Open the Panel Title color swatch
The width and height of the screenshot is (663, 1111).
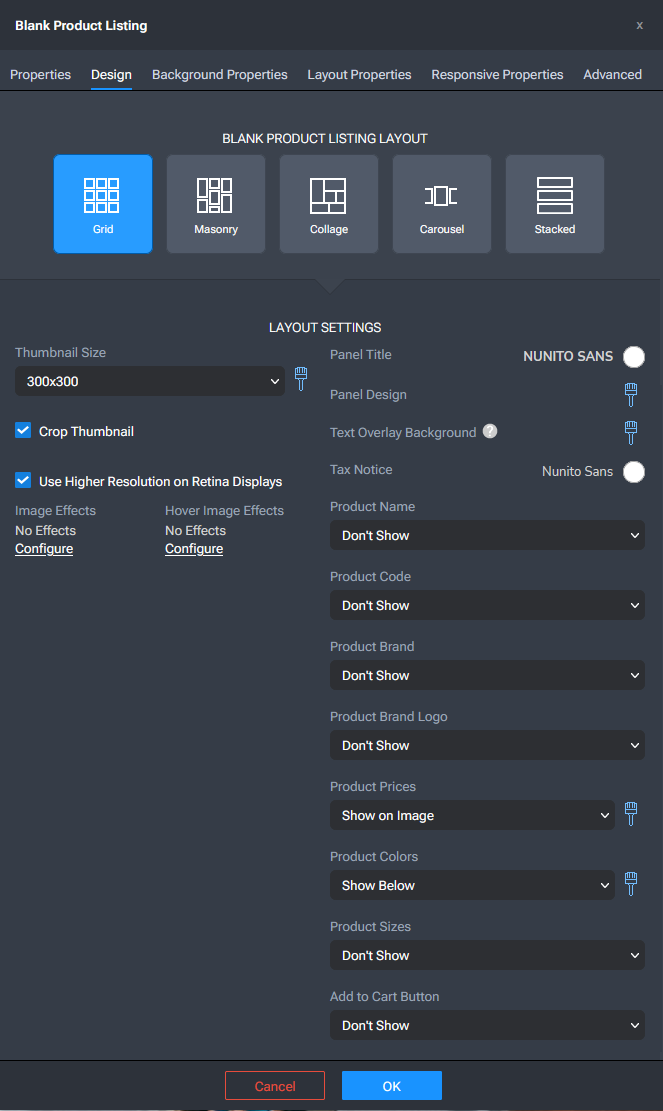634,356
